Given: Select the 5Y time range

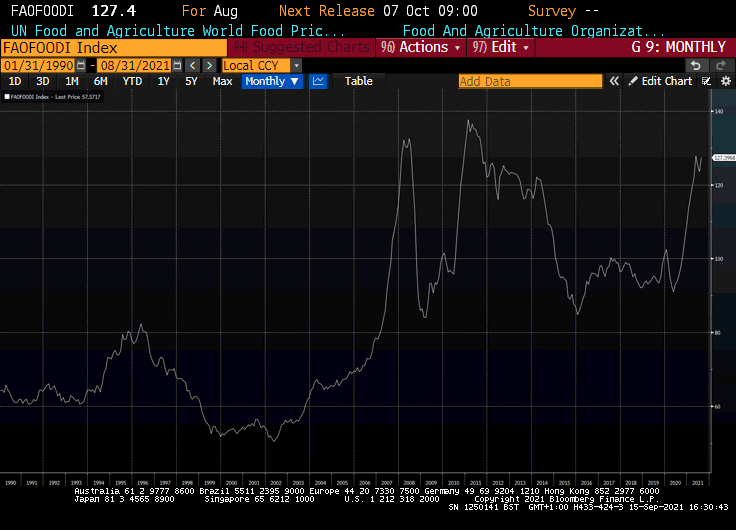Looking at the screenshot, I should (x=191, y=81).
